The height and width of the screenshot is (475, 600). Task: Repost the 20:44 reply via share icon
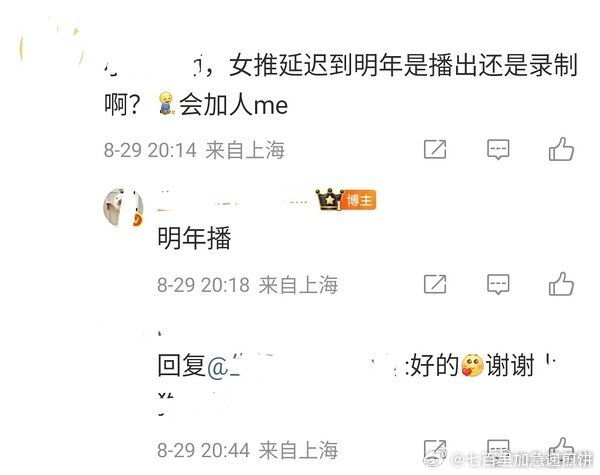435,449
